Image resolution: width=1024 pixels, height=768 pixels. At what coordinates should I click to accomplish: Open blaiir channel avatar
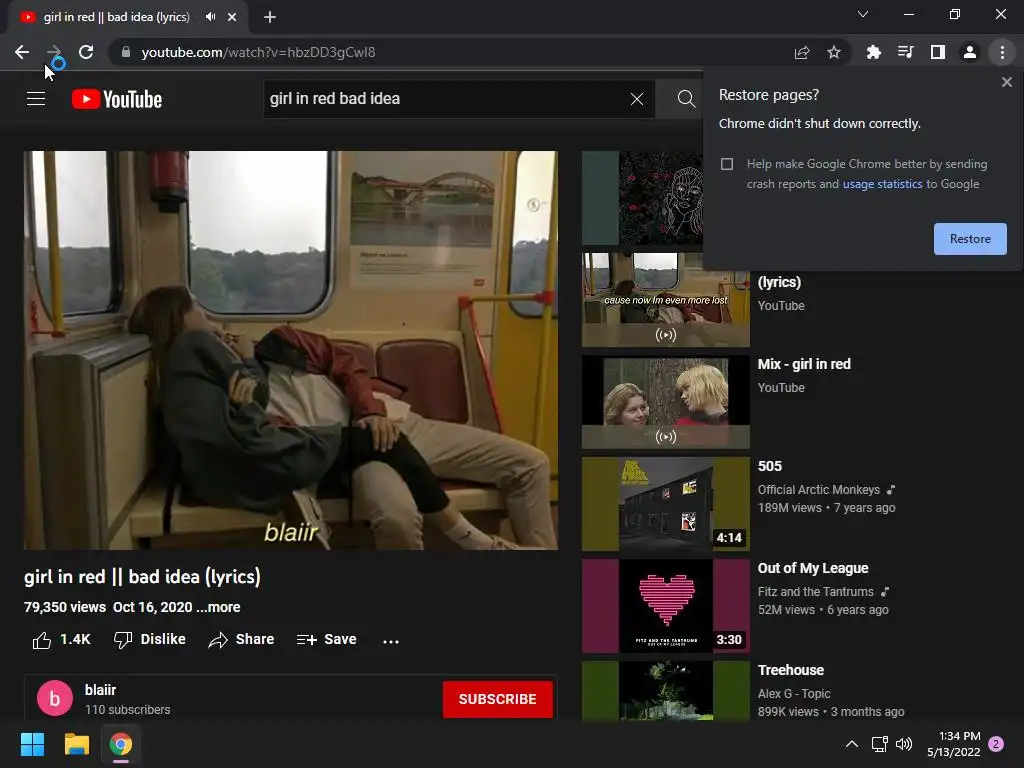55,698
